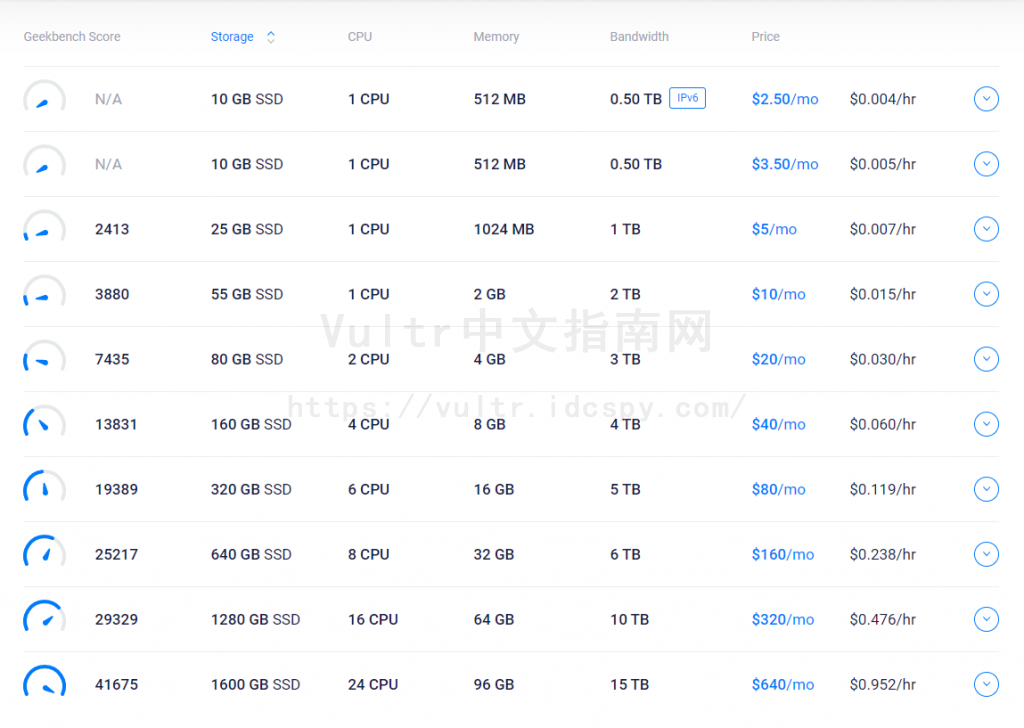Expand the $10/mo plan details

(986, 294)
